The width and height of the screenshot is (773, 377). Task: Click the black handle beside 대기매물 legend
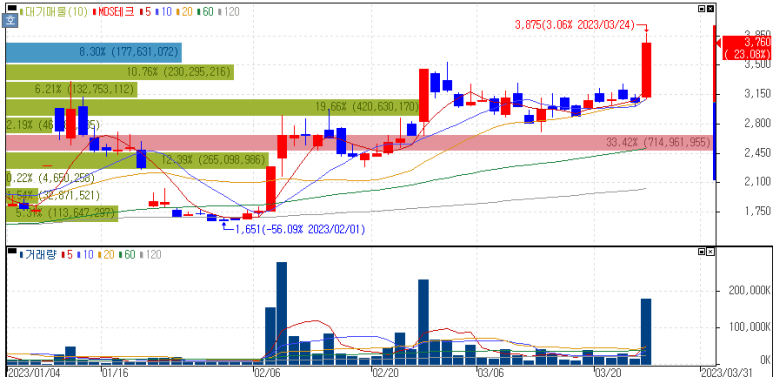(12, 8)
